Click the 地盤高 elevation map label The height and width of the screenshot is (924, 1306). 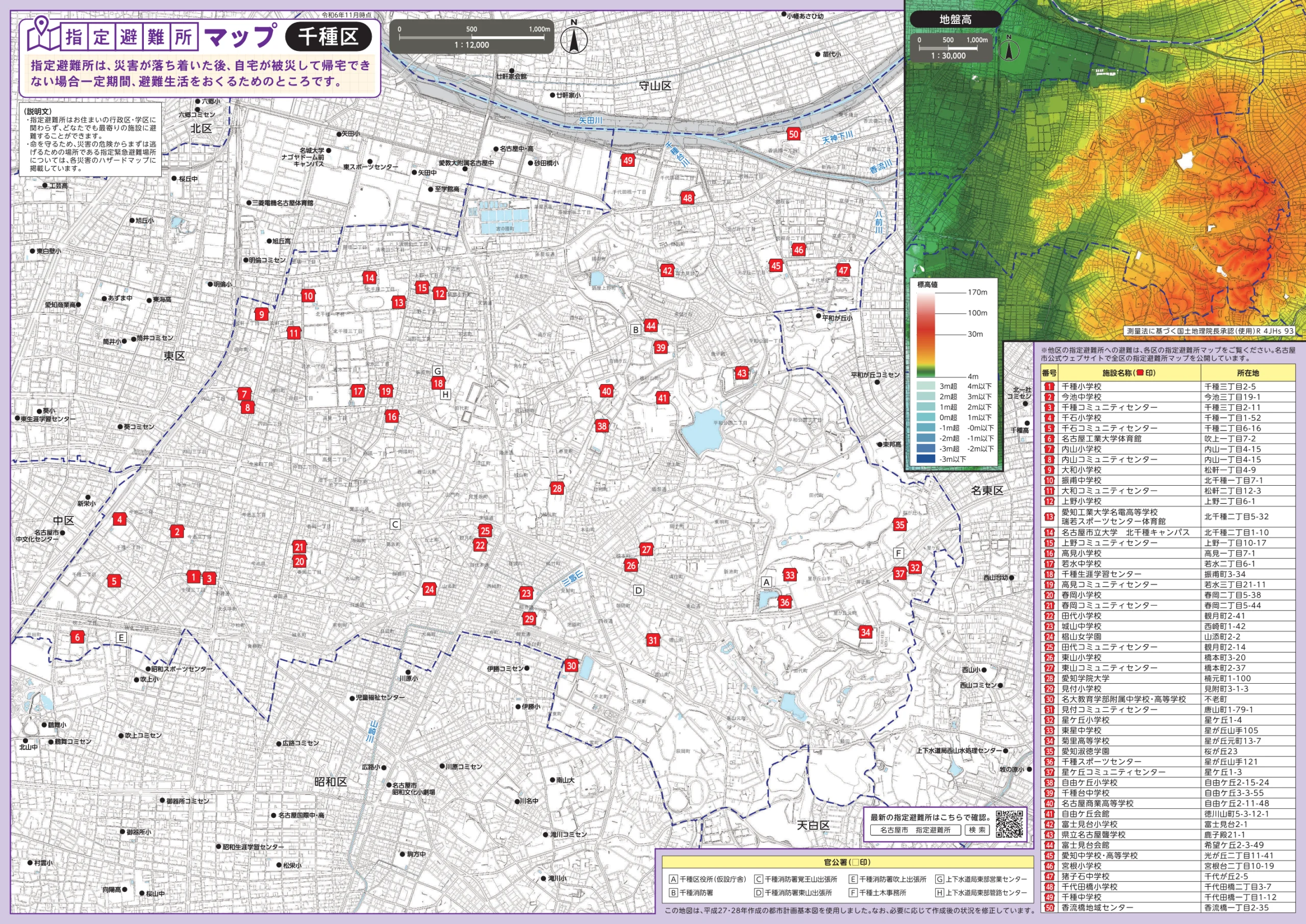[955, 19]
